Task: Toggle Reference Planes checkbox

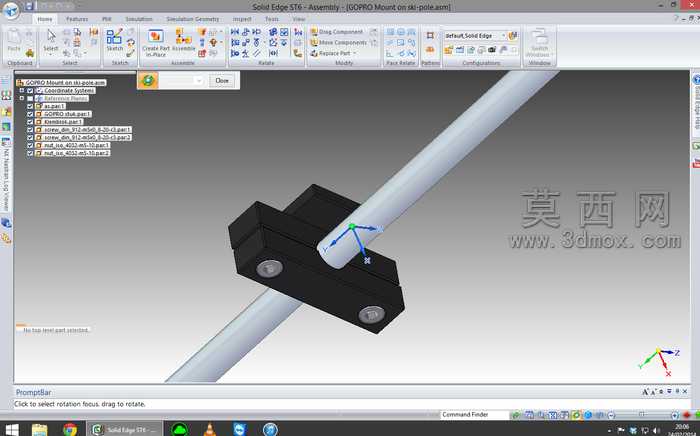Action: (30, 99)
